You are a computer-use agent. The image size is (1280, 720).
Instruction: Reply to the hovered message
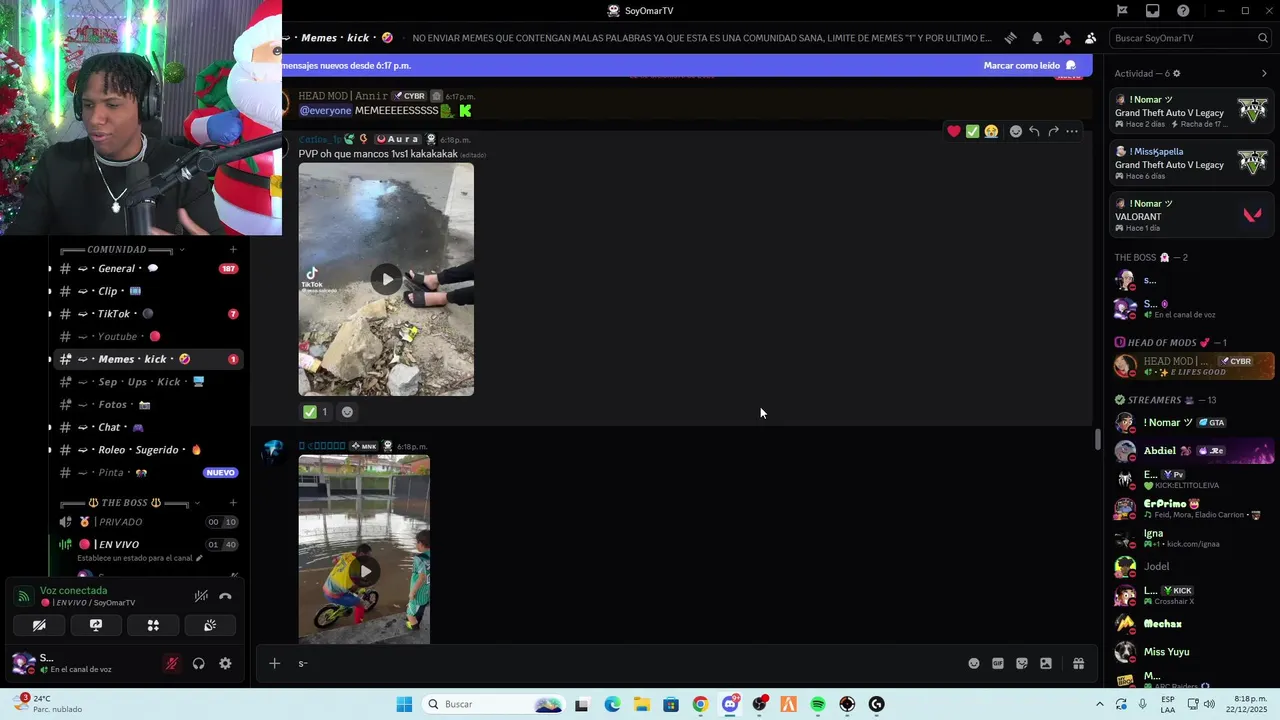point(1034,131)
